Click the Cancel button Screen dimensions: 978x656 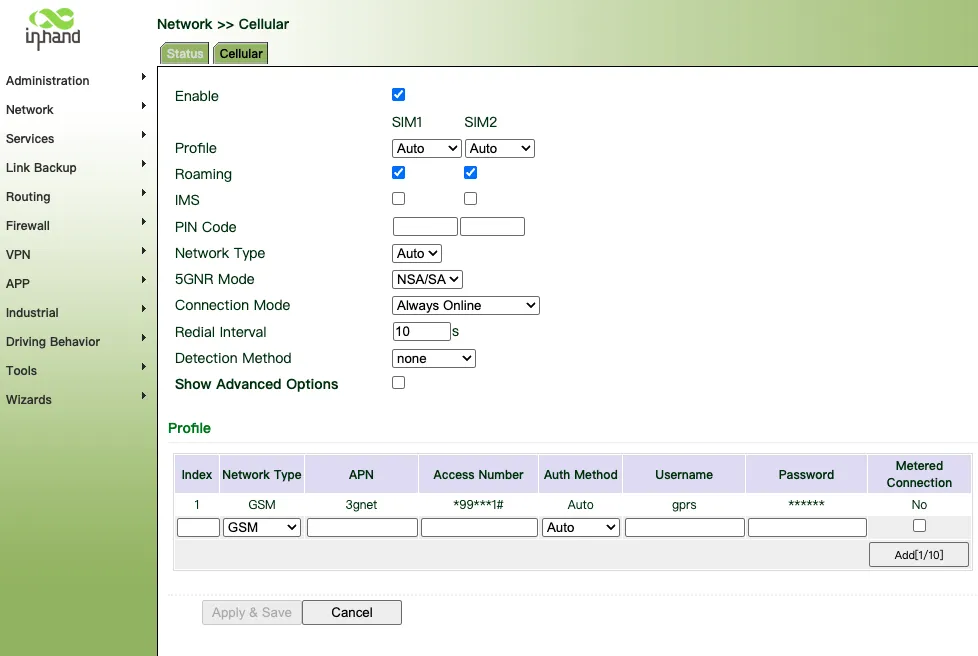point(352,612)
